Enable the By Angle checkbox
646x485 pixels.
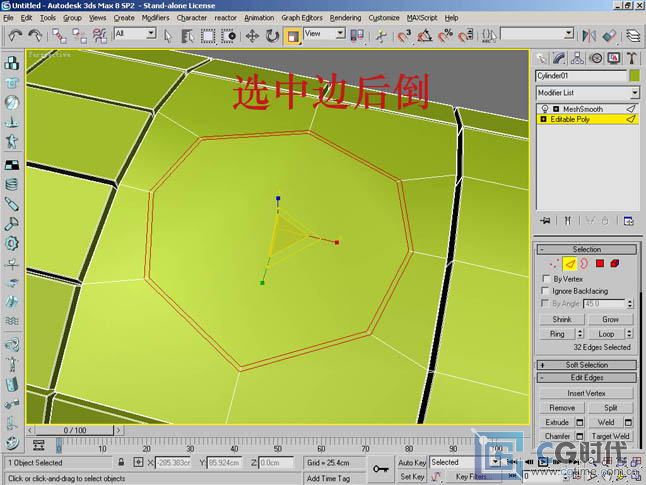545,303
